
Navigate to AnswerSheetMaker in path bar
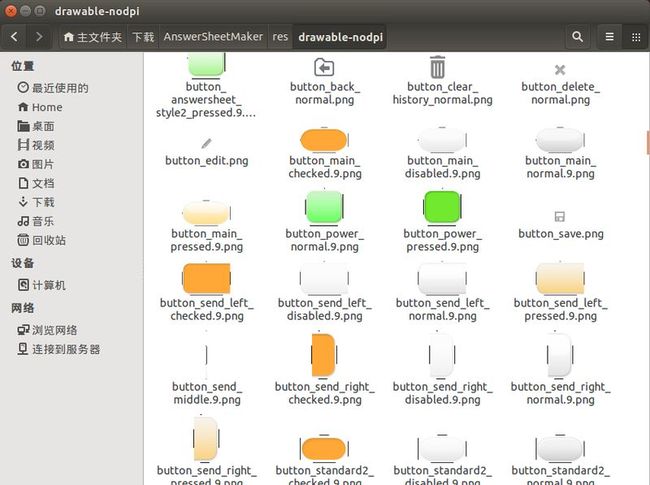(213, 37)
